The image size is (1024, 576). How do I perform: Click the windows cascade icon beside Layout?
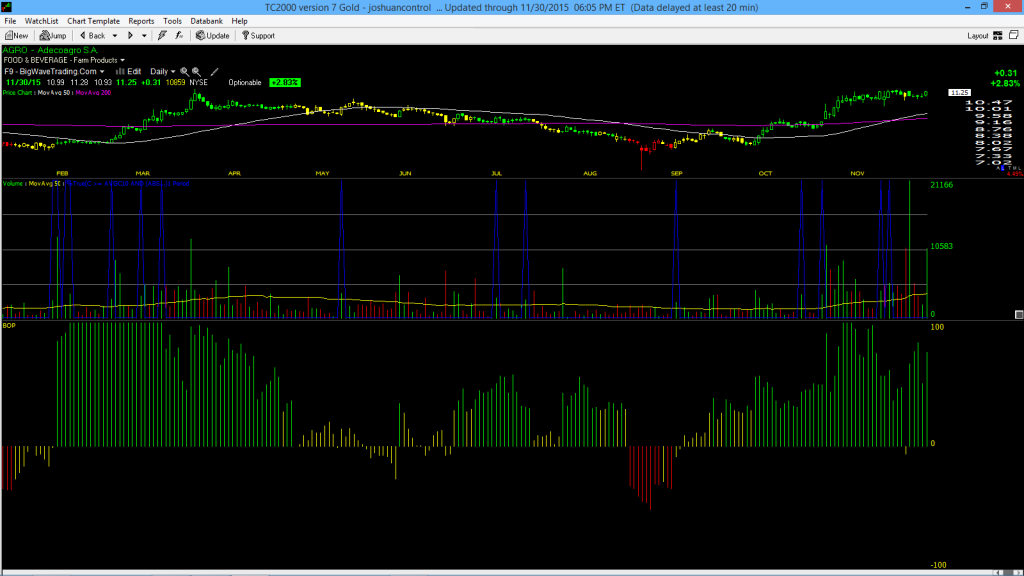tap(1014, 35)
